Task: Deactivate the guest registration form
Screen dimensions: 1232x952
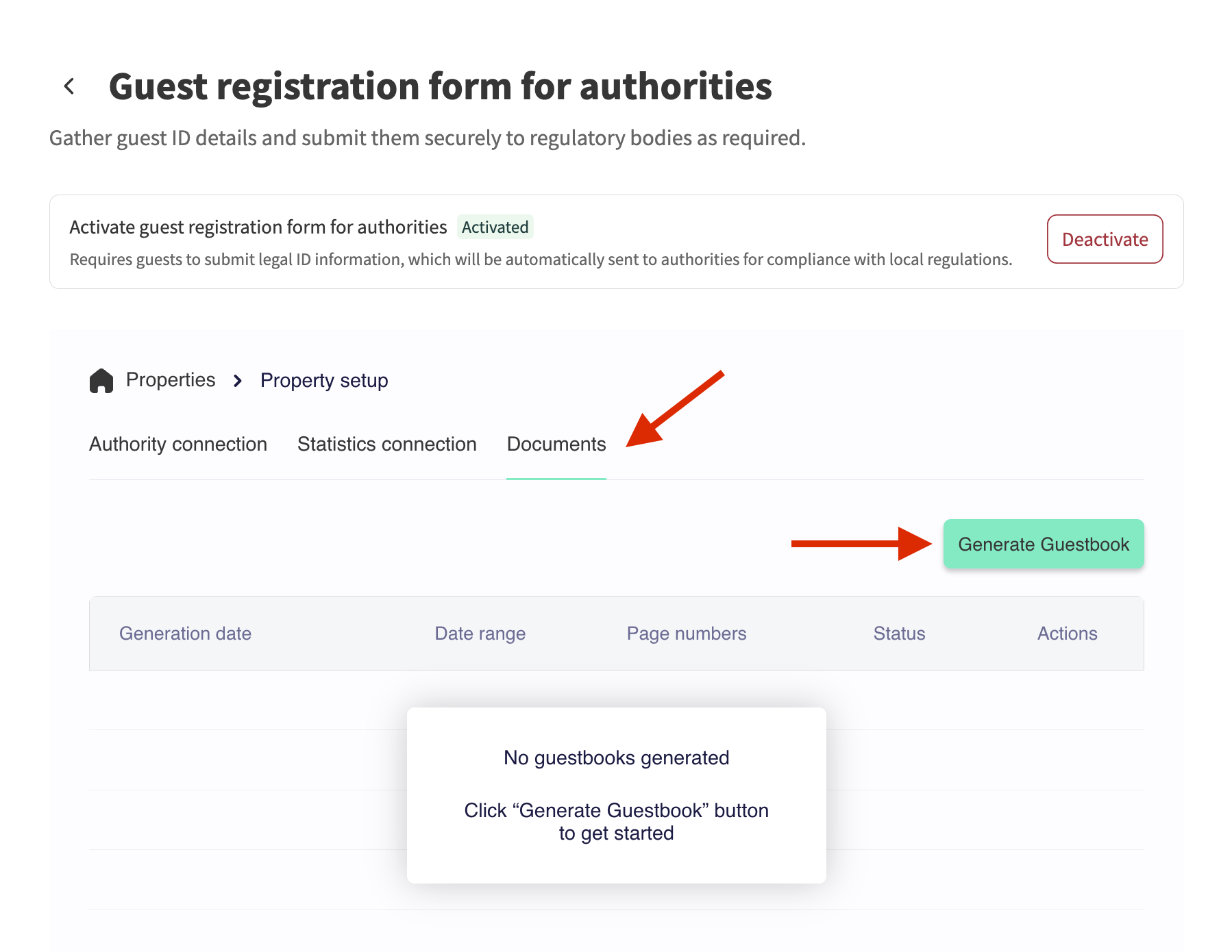Action: pyautogui.click(x=1105, y=239)
